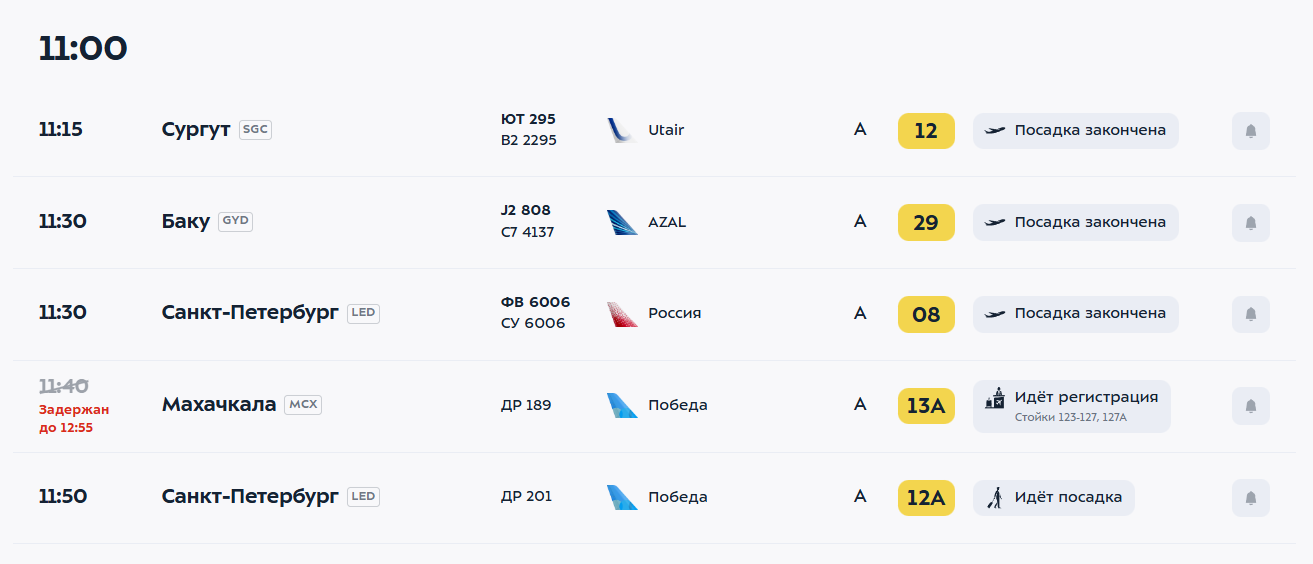
Task: Toggle bell notification for Surgut flight
Action: click(x=1250, y=131)
